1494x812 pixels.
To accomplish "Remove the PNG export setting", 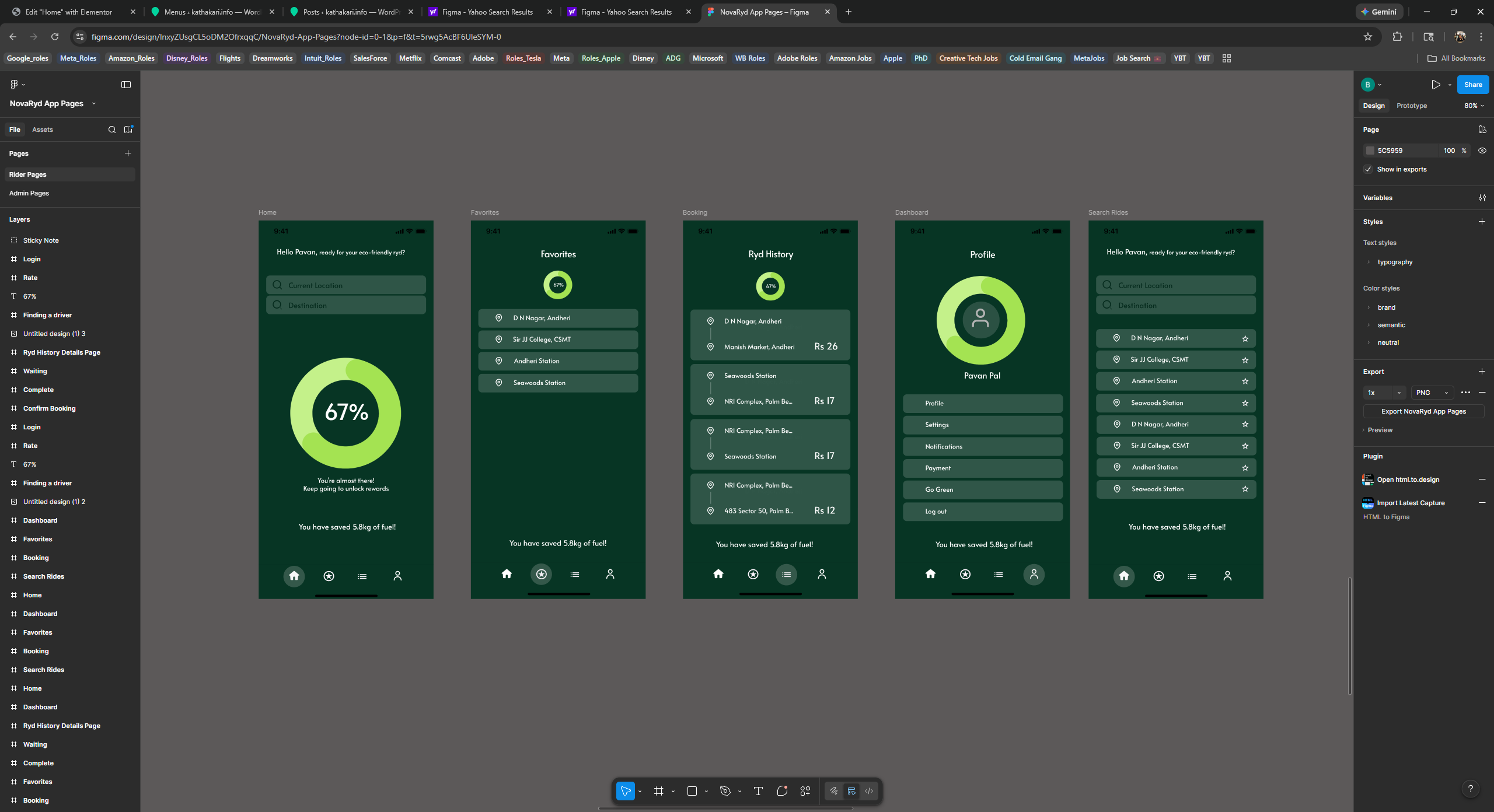I will (1482, 393).
